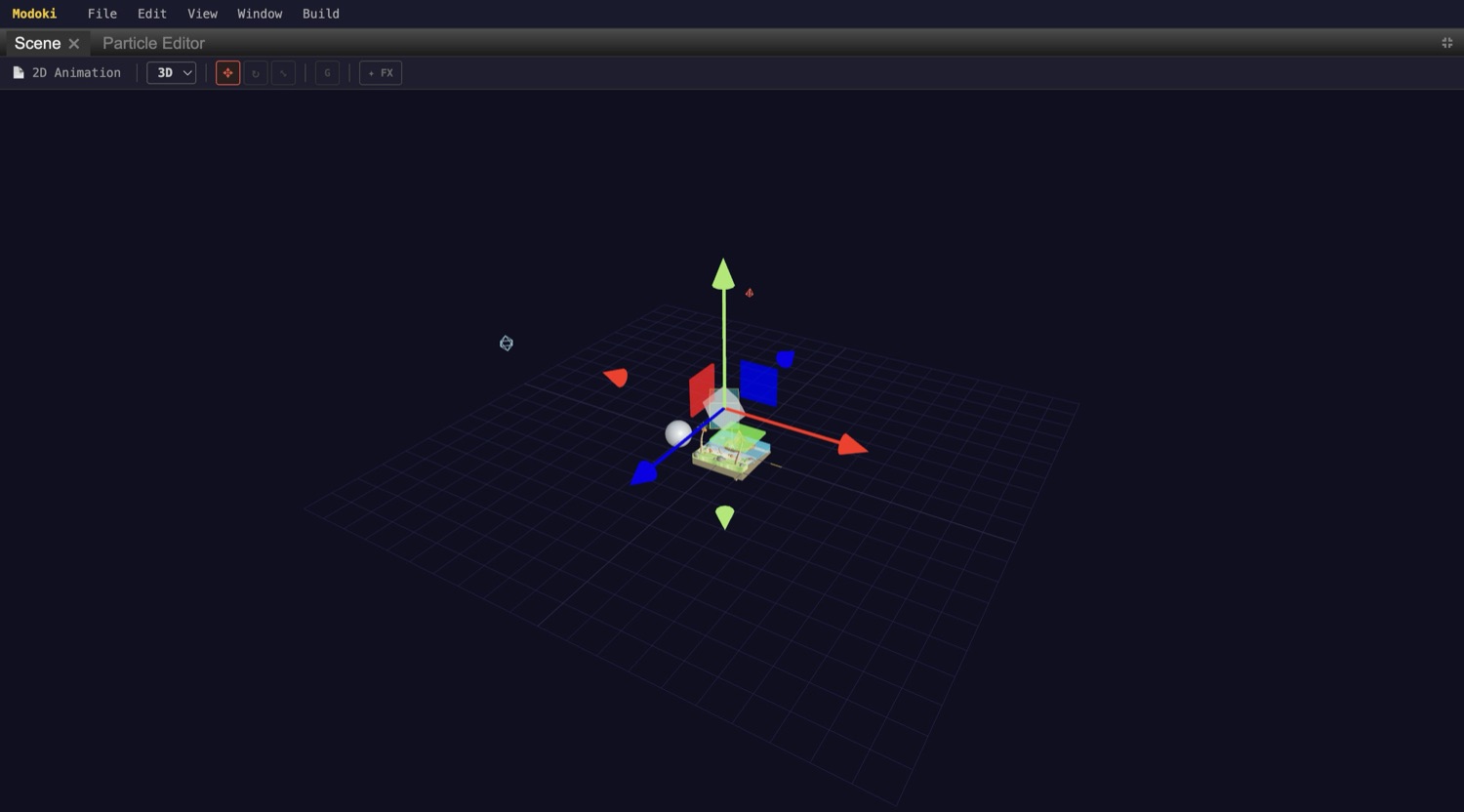Click the Modoki app logo
The height and width of the screenshot is (812, 1464).
click(34, 14)
